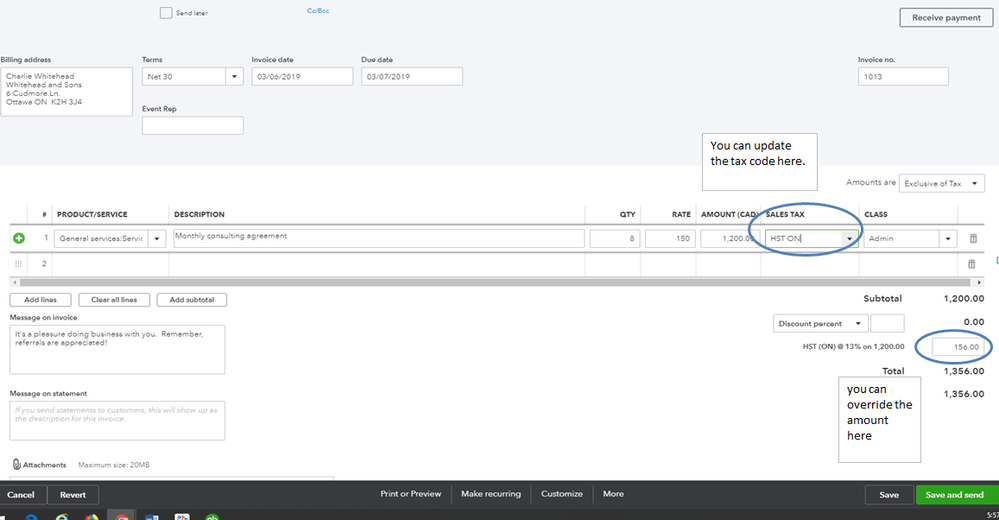Click the Invoice no. field

click(903, 76)
